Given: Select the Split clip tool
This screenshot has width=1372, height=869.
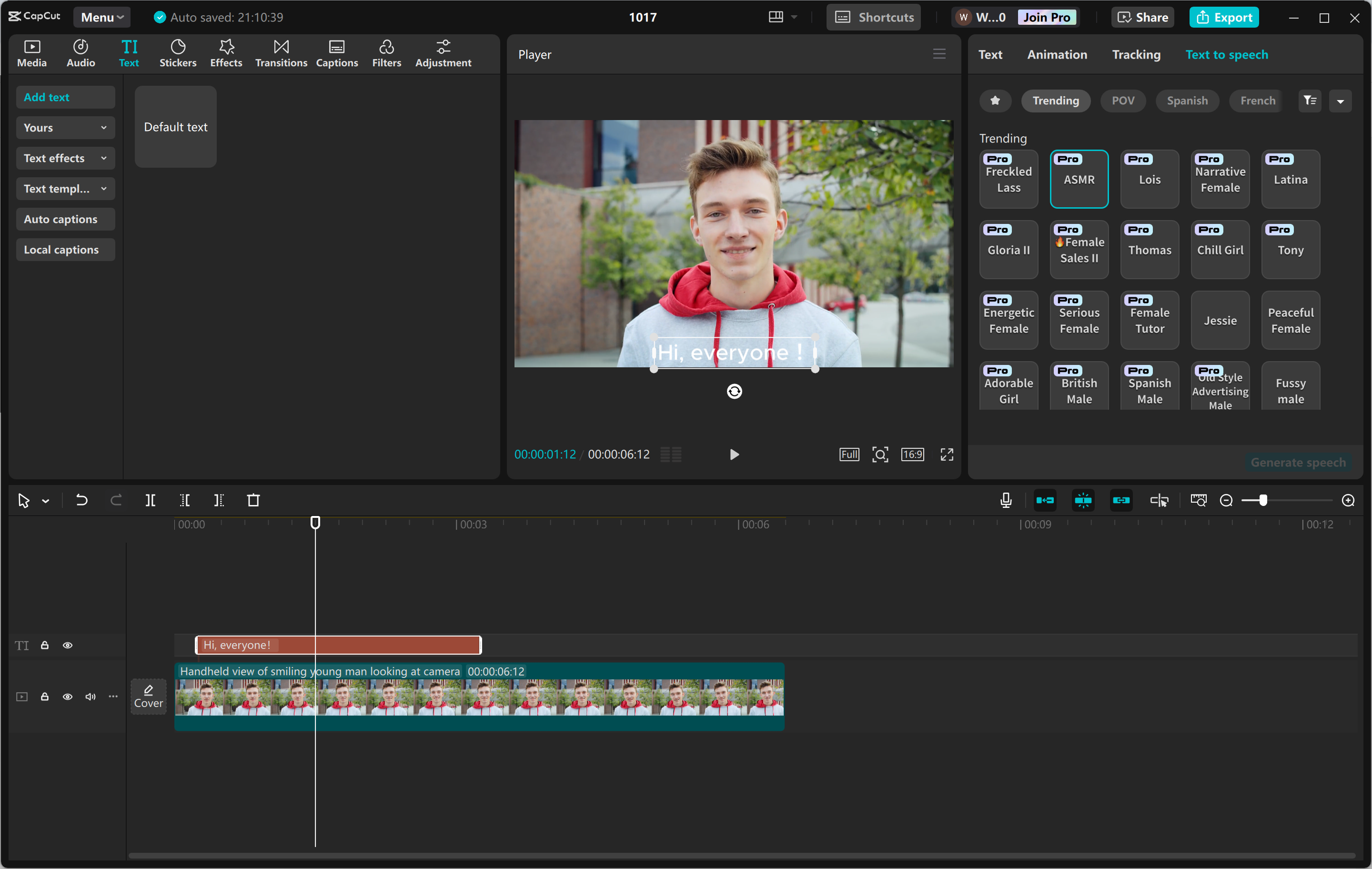Looking at the screenshot, I should [151, 500].
